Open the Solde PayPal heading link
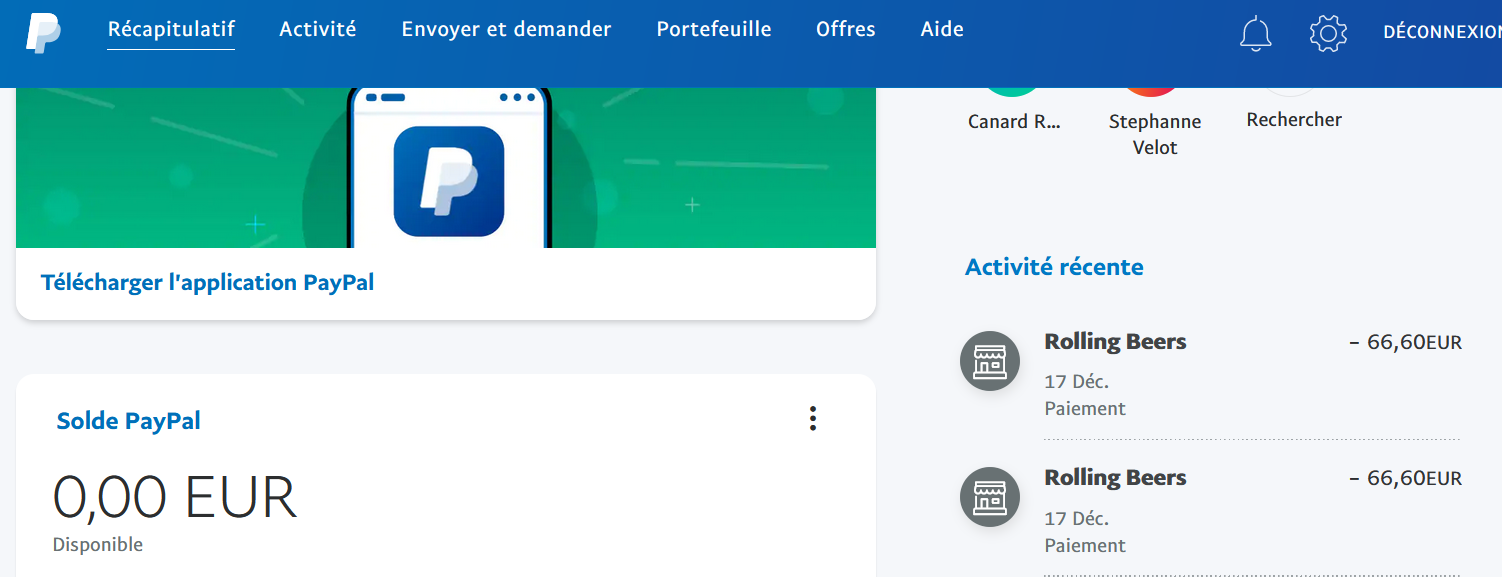This screenshot has width=1502, height=577. [129, 421]
